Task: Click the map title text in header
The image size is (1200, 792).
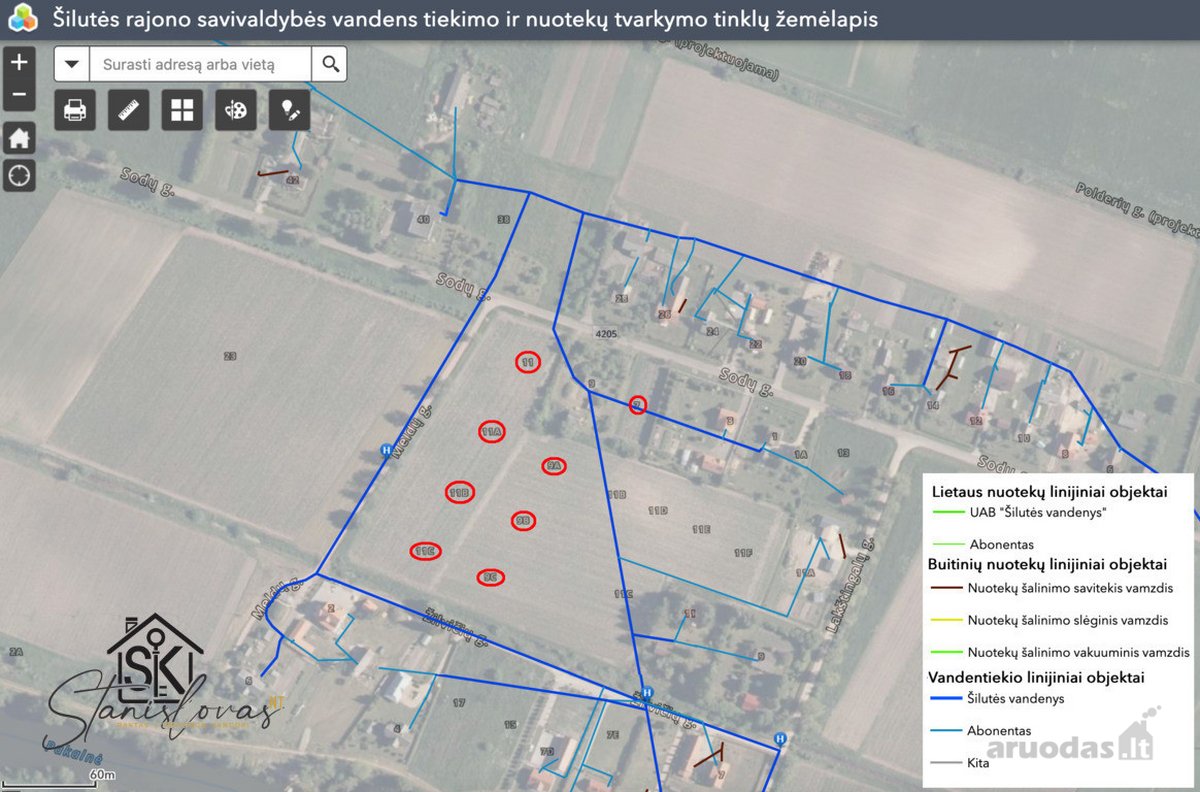Action: [x=465, y=19]
